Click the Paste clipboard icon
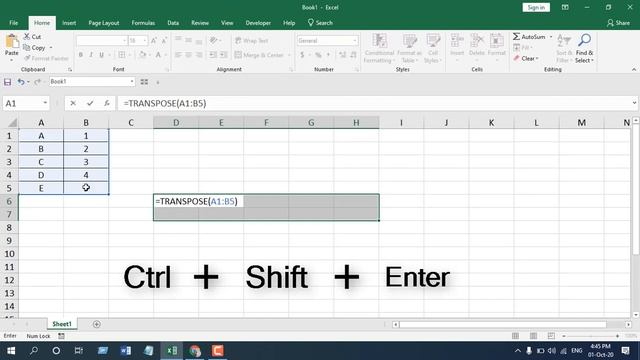The image size is (640, 360). [12, 41]
